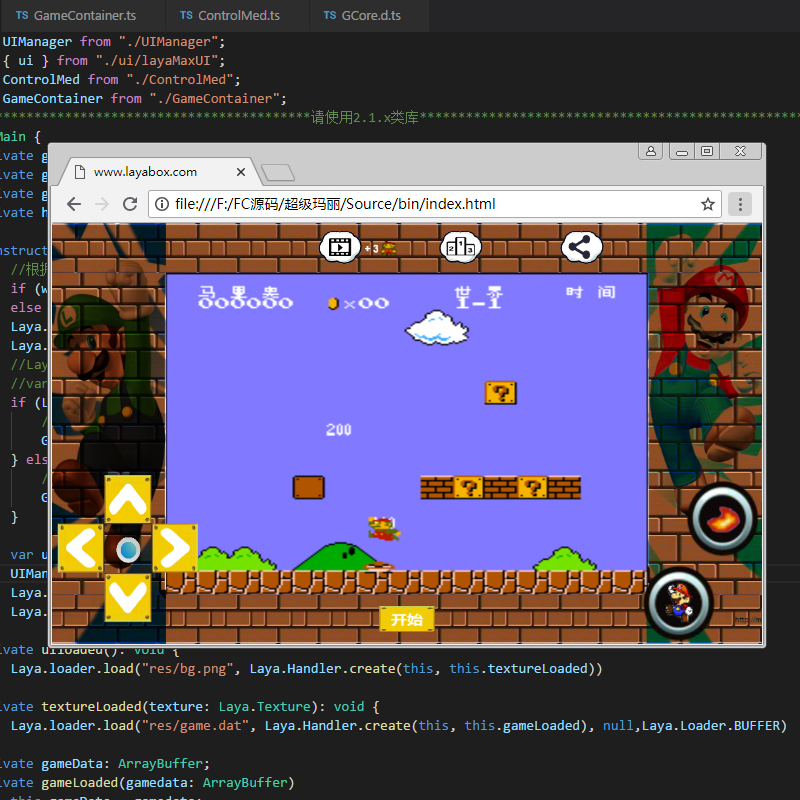Bookmark this page with the star icon
The image size is (800, 800).
point(708,204)
